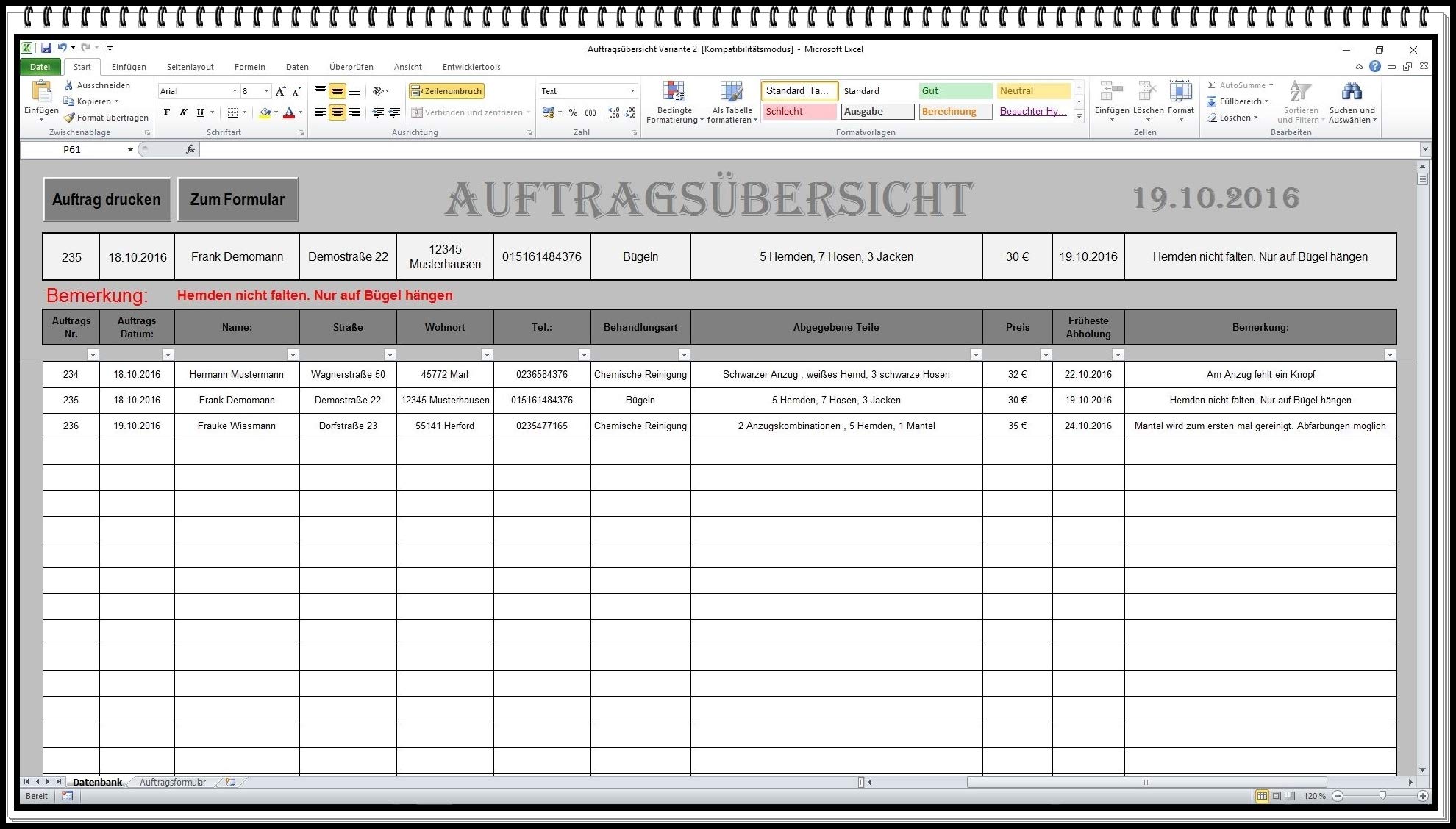The height and width of the screenshot is (829, 1456).
Task: Switch to Entwicklertools ribbon tab
Action: (x=471, y=67)
